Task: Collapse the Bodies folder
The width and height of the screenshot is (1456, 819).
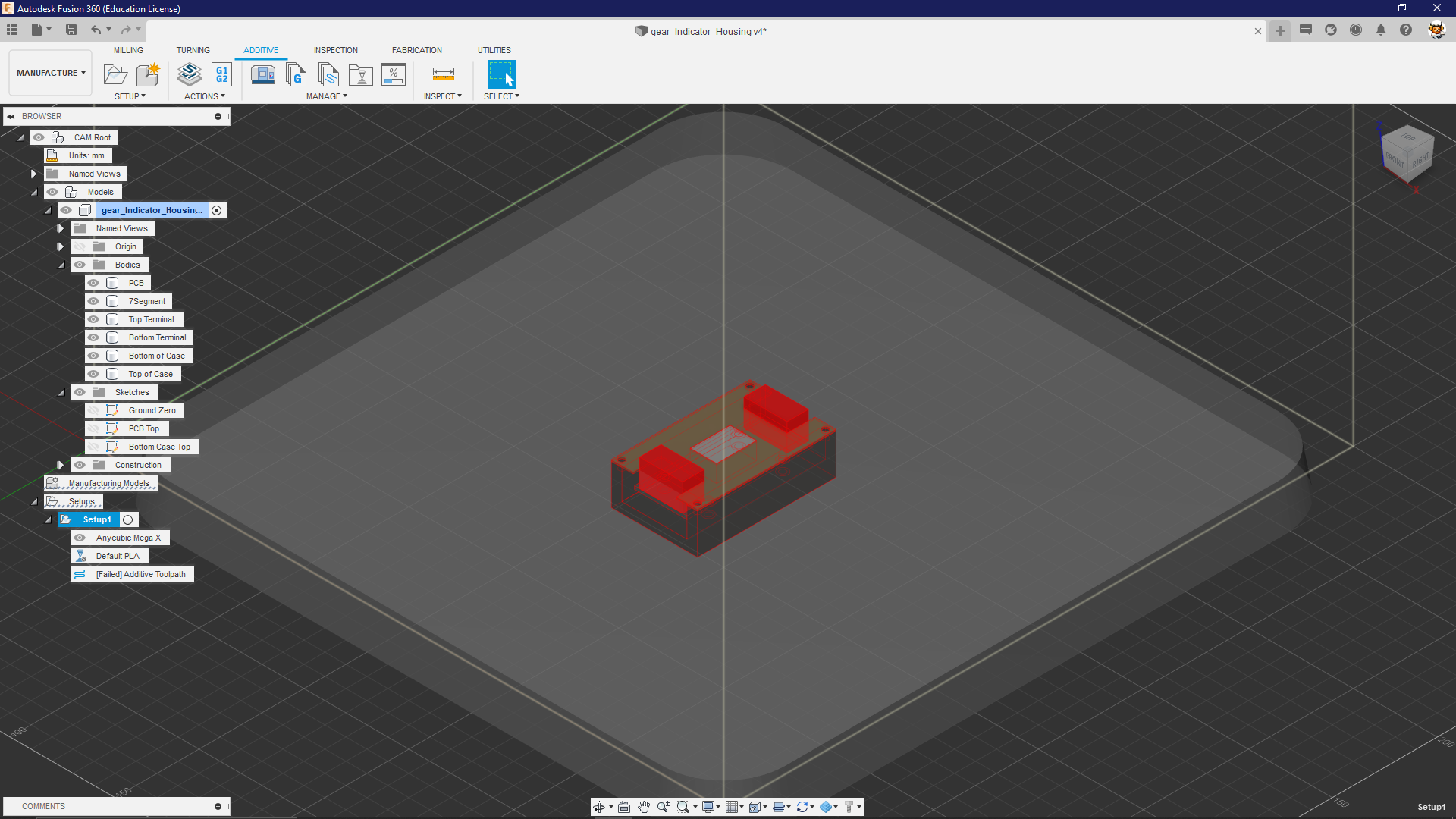Action: point(61,265)
